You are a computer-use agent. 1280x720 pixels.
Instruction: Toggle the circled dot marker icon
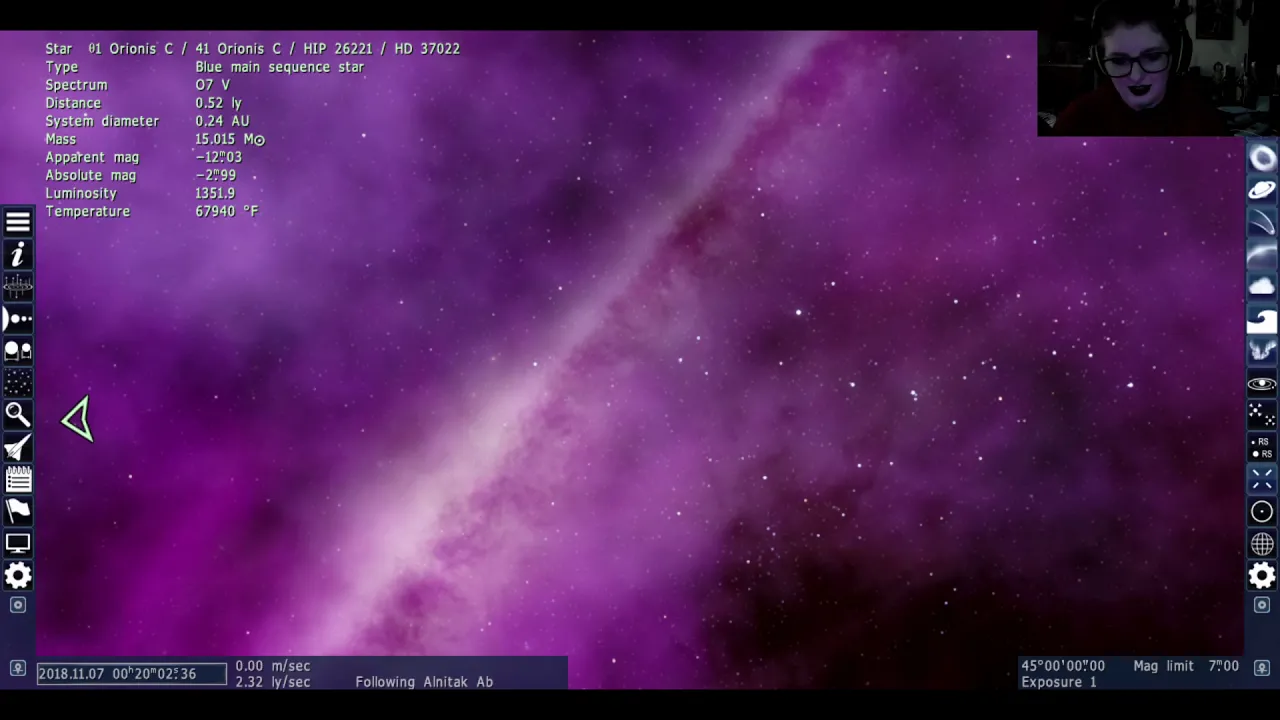click(x=1262, y=511)
